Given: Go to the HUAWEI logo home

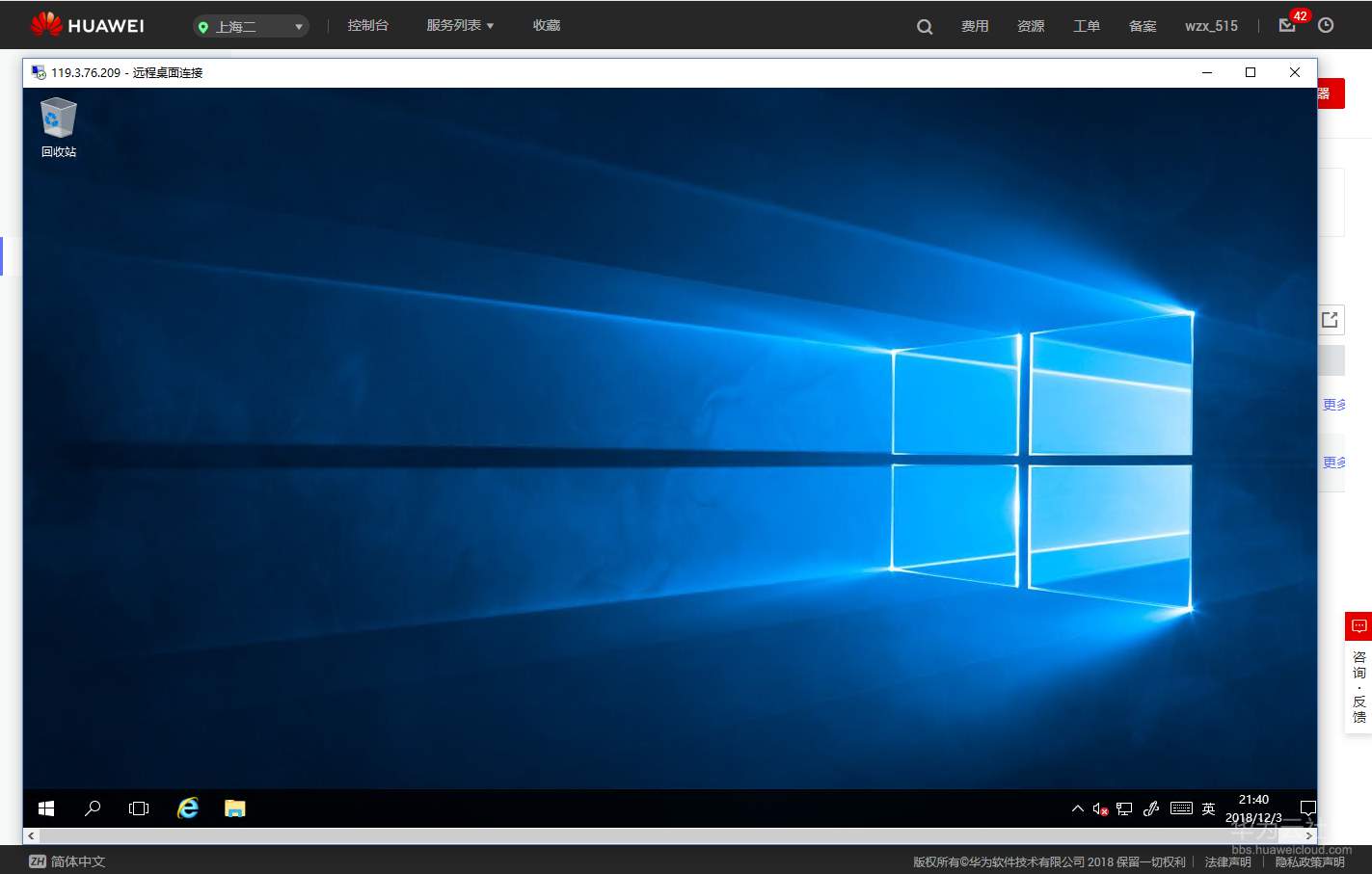Looking at the screenshot, I should coord(87,25).
